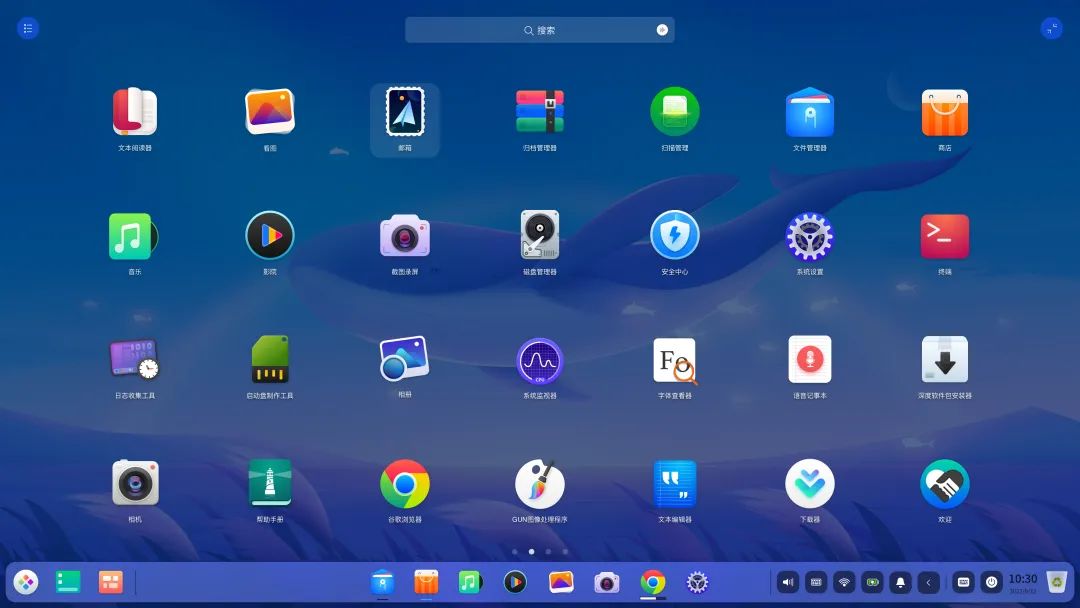The image size is (1080, 608).
Task: Open the orange multitasking view in dock
Action: [110, 582]
